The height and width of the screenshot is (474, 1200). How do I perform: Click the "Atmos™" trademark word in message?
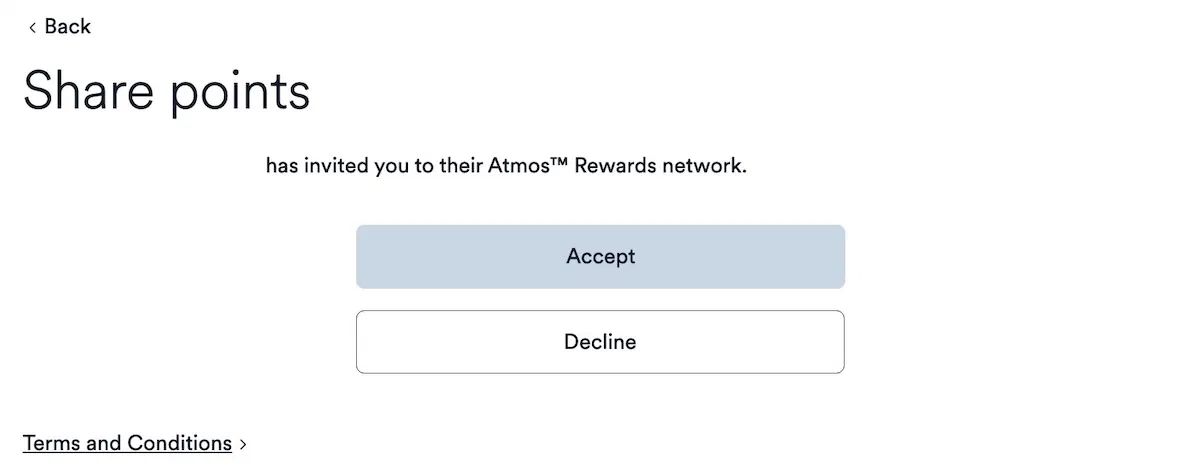coord(518,166)
